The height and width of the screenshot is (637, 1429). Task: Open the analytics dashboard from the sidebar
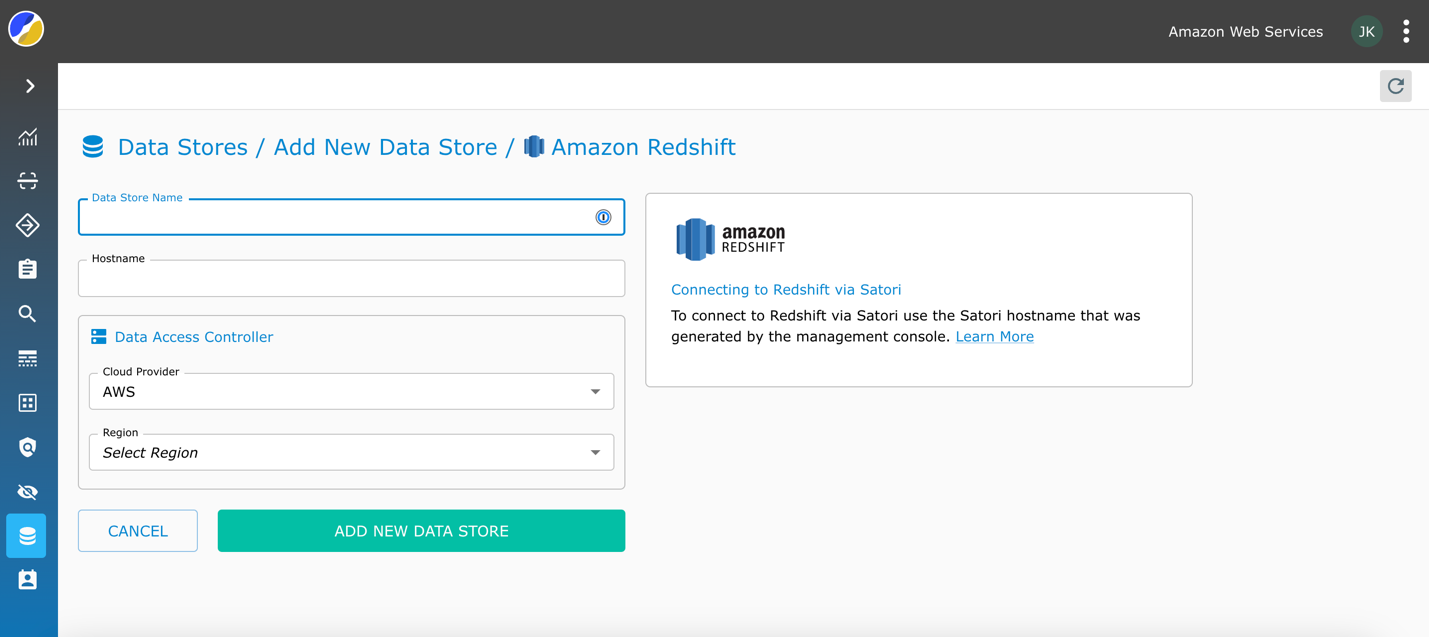27,137
